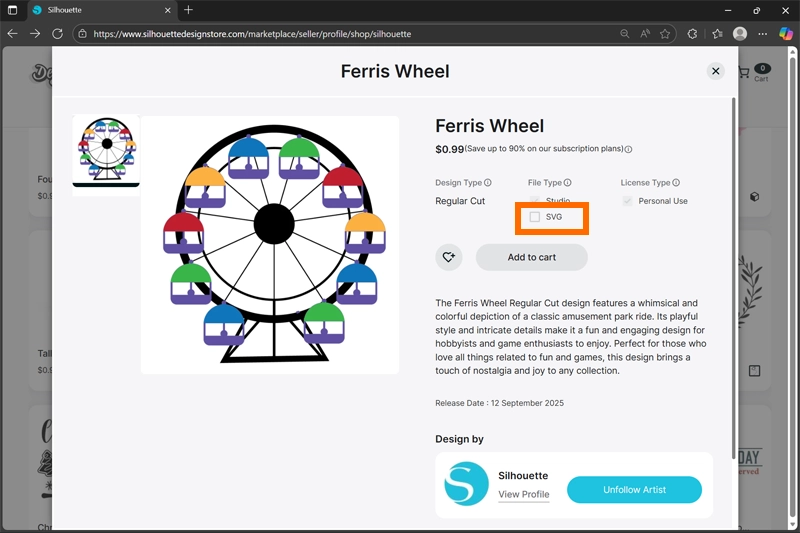Image resolution: width=800 pixels, height=533 pixels.
Task: Close the Ferris Wheel dialog
Action: click(x=715, y=71)
